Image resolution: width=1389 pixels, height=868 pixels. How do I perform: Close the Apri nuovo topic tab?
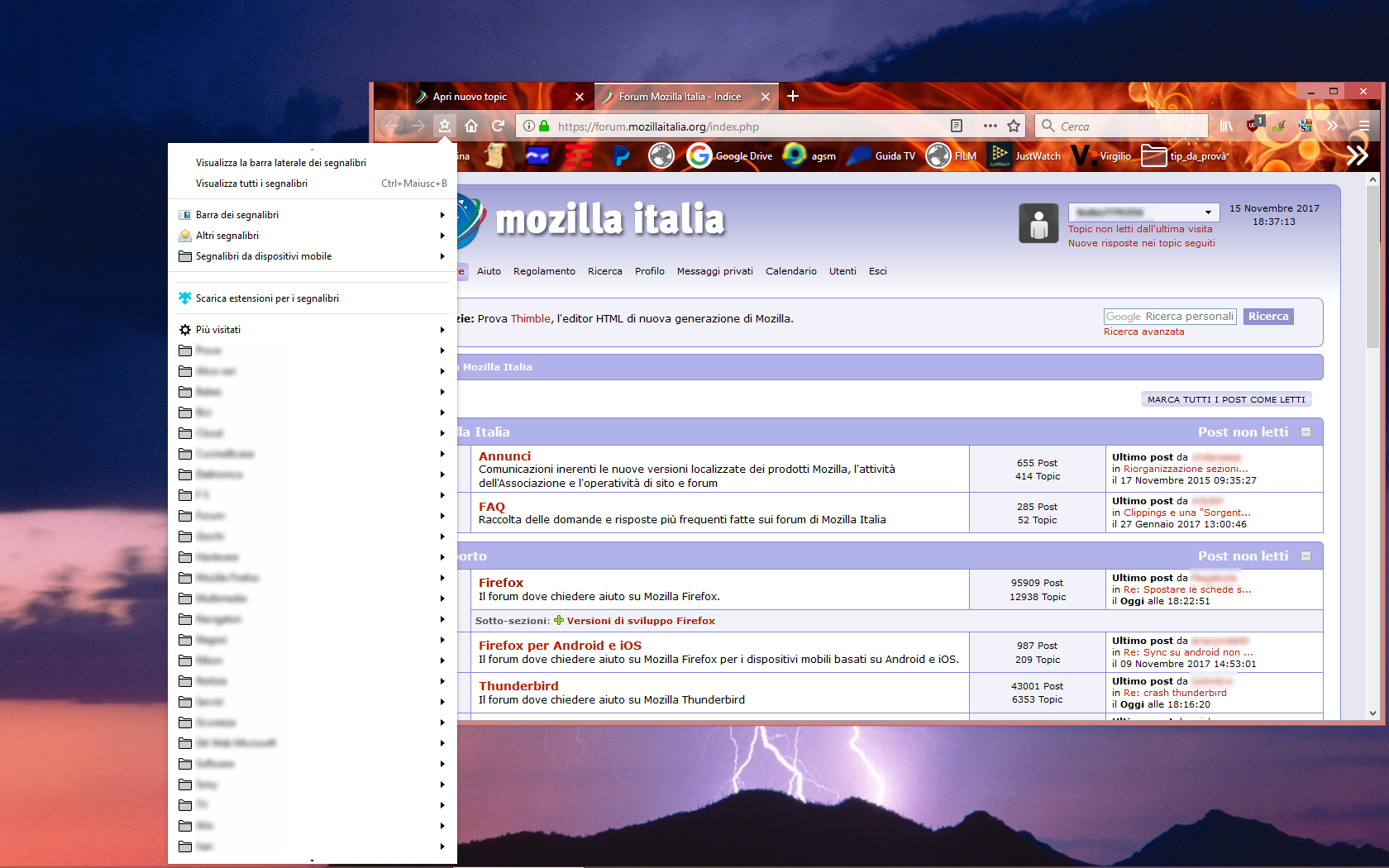pyautogui.click(x=580, y=97)
